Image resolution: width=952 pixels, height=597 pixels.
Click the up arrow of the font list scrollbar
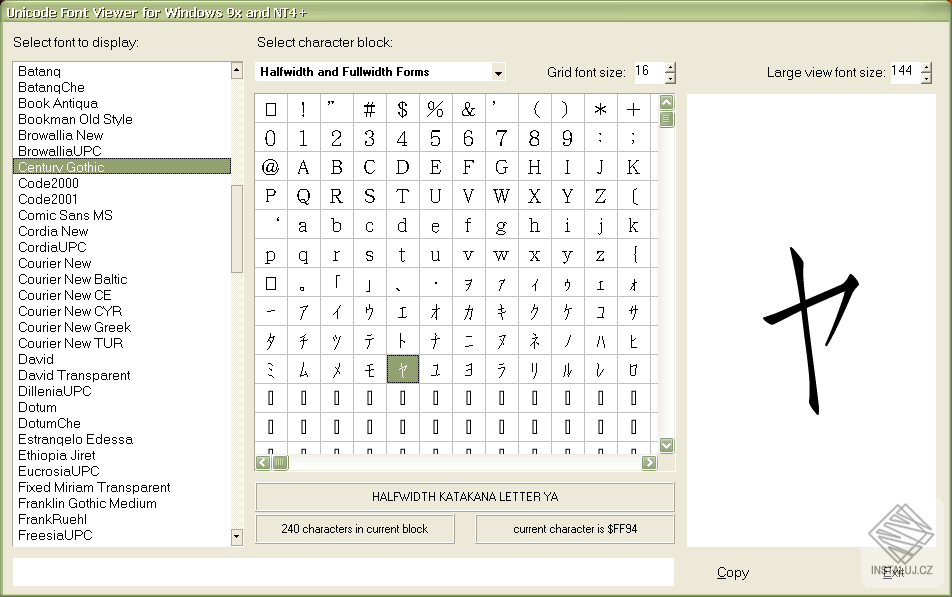[x=236, y=70]
